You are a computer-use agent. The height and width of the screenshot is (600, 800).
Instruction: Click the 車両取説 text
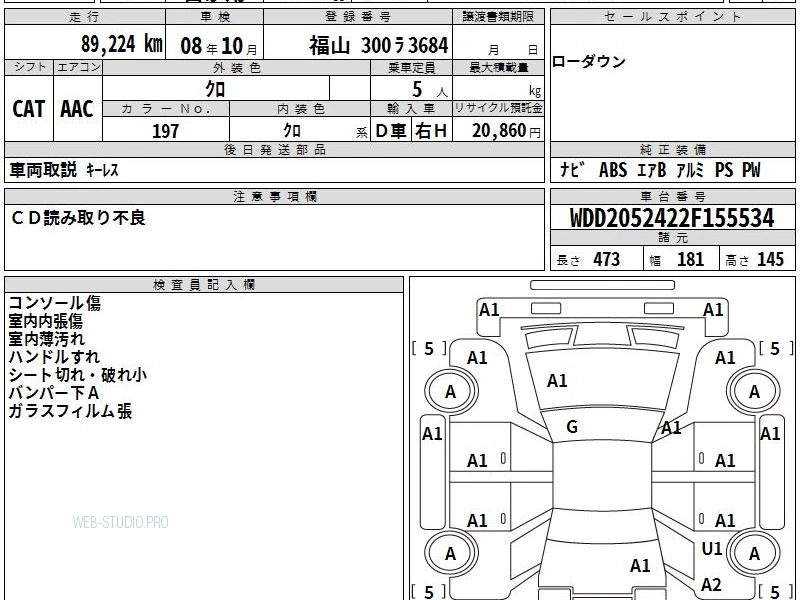point(43,170)
